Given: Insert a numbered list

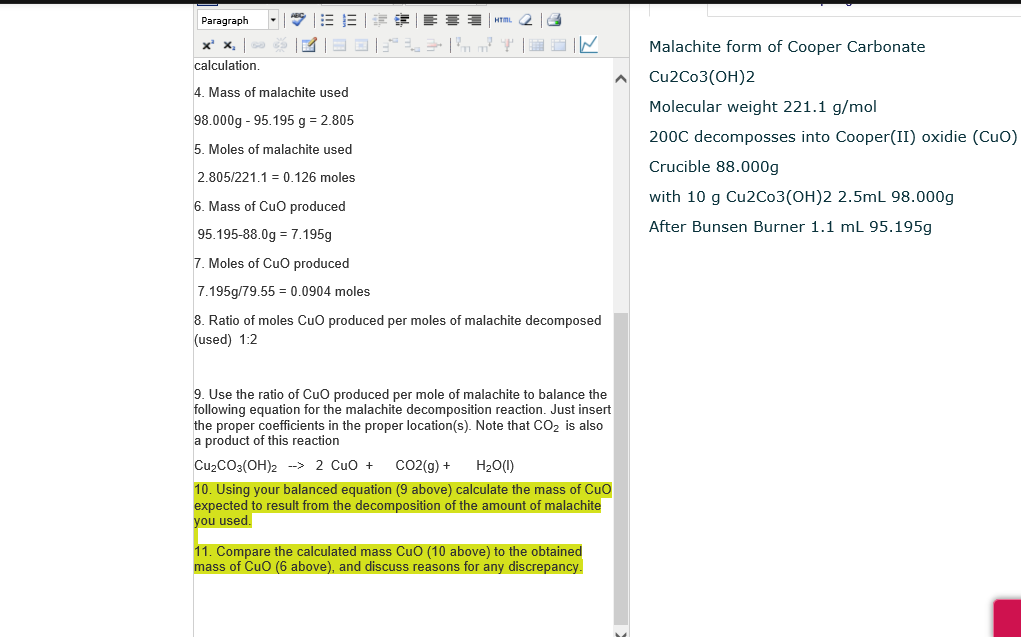Looking at the screenshot, I should tap(348, 19).
